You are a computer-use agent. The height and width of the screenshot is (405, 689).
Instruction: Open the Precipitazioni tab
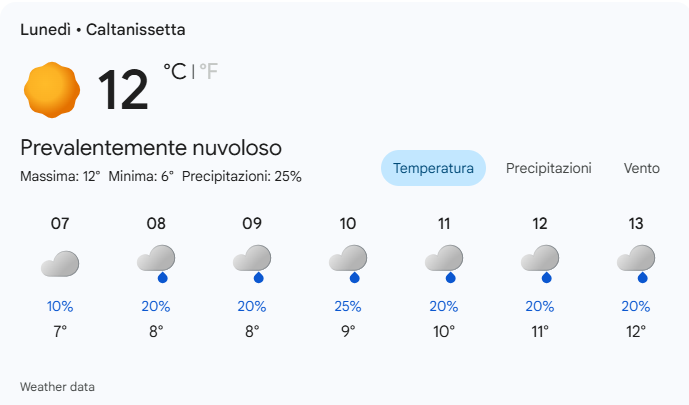[x=548, y=168]
